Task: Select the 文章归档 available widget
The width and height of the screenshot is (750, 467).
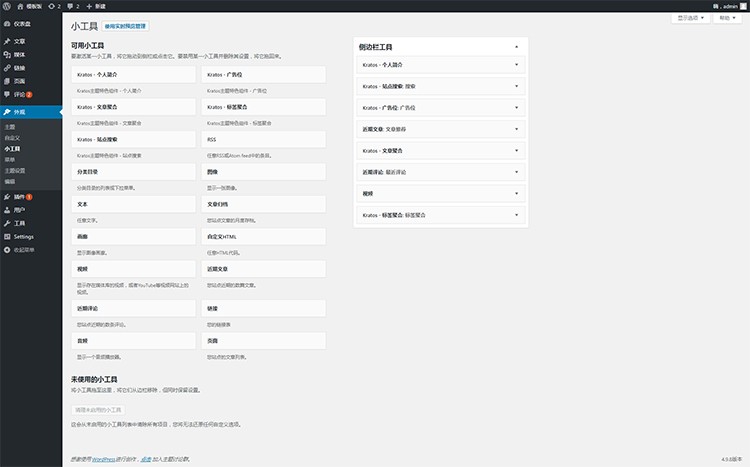Action: pos(264,204)
